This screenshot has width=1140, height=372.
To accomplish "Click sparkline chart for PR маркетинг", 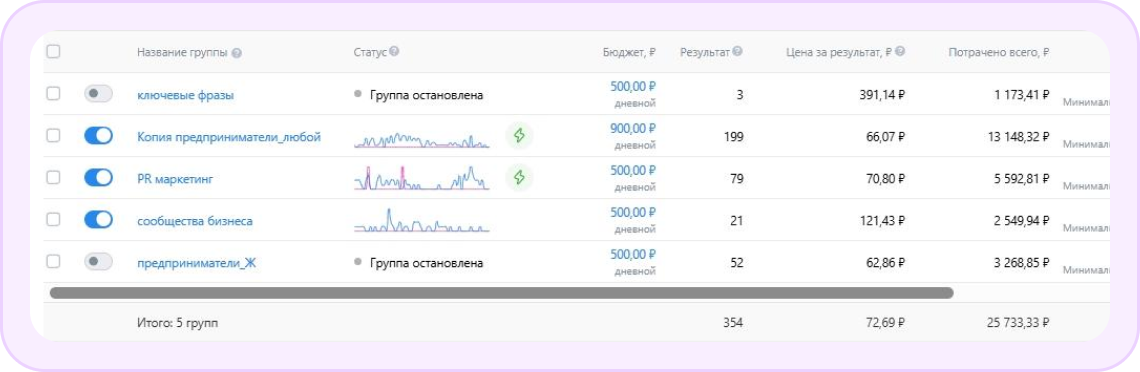I will pos(422,178).
